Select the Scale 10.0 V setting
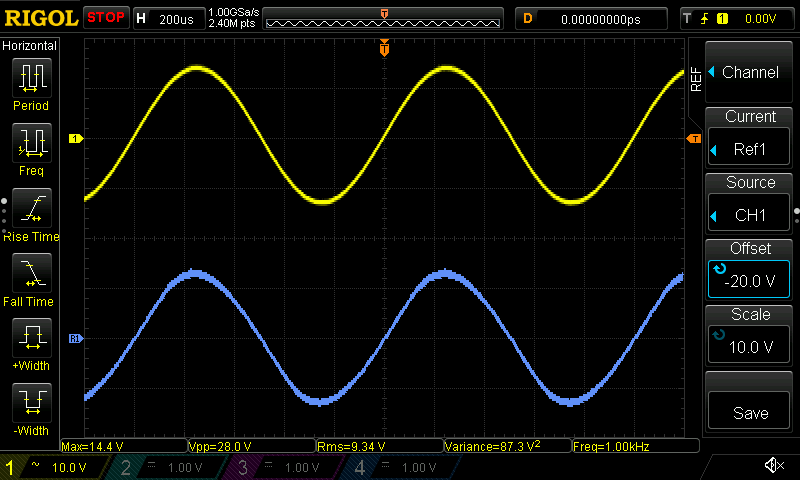The image size is (800, 480). [749, 336]
